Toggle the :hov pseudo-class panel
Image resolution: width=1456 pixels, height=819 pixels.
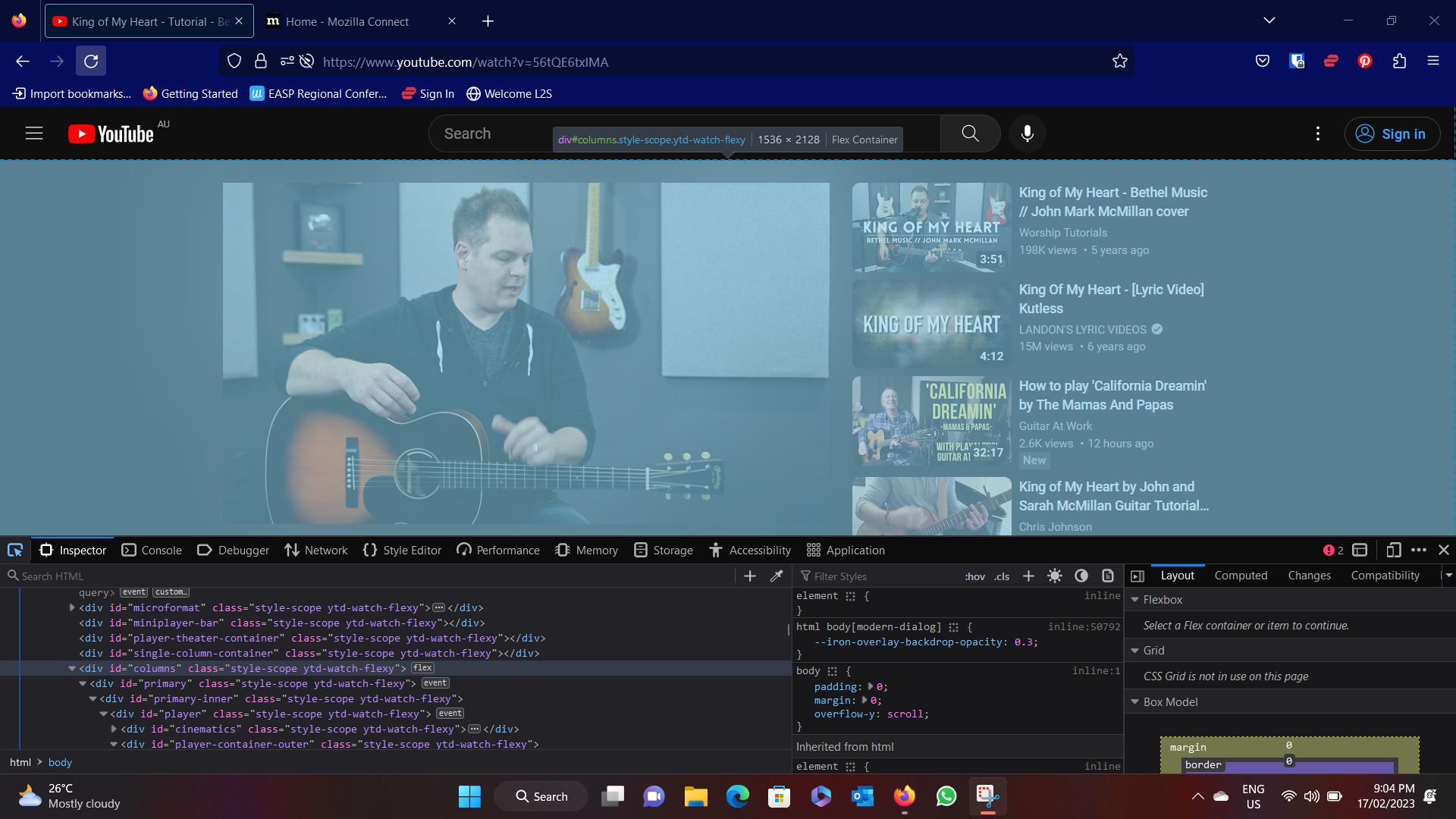(x=974, y=576)
